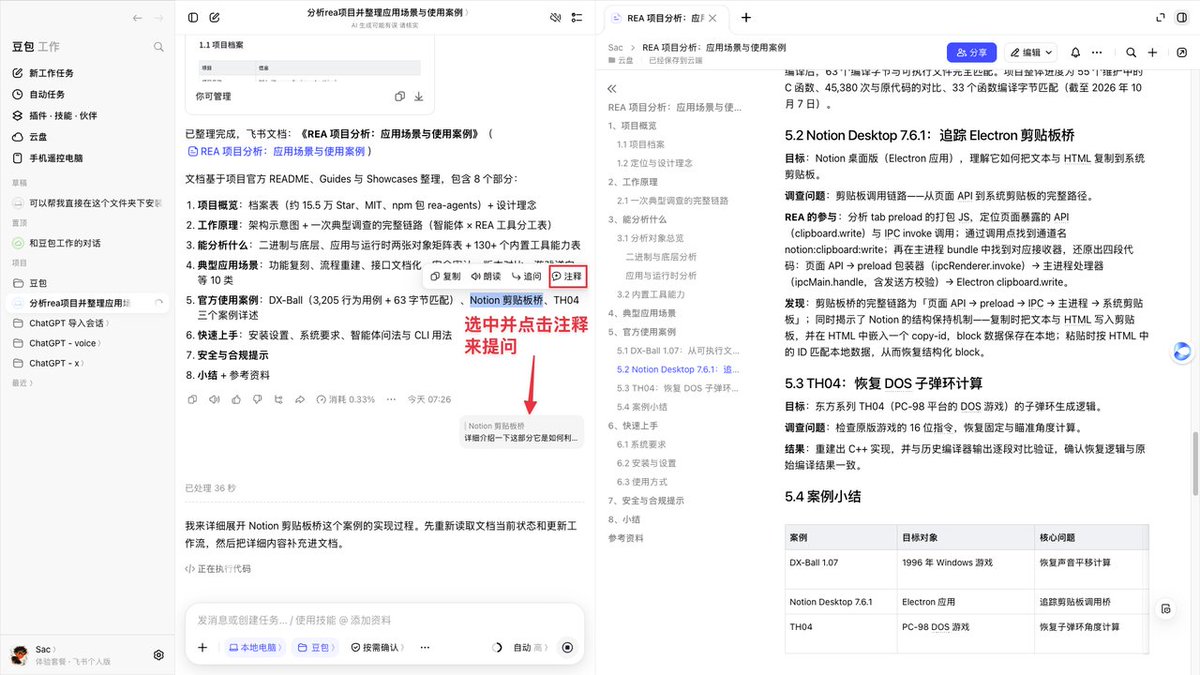The width and height of the screenshot is (1200, 675).
Task: Open the REA 项目分析 Feishu document link
Action: 276,151
